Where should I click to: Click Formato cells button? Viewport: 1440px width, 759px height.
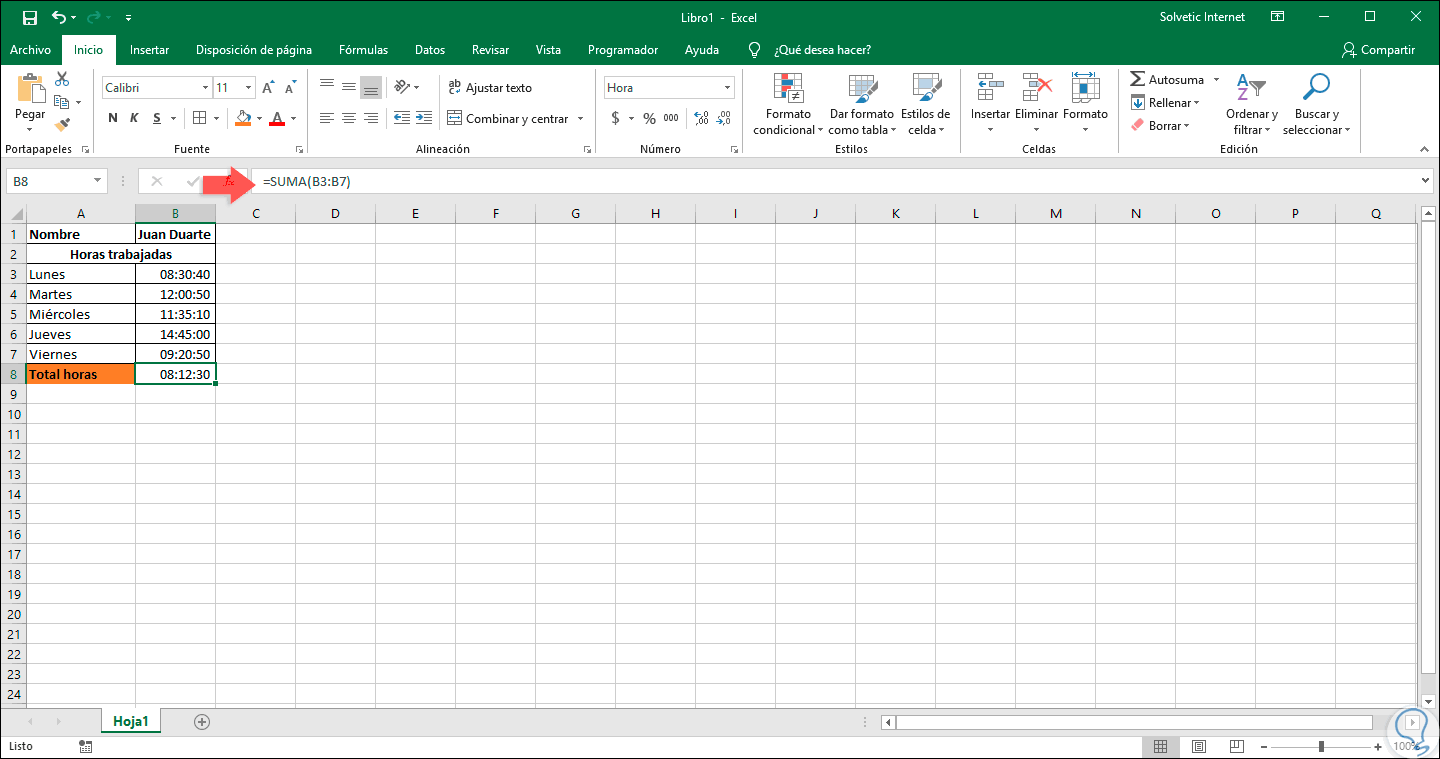click(1085, 104)
